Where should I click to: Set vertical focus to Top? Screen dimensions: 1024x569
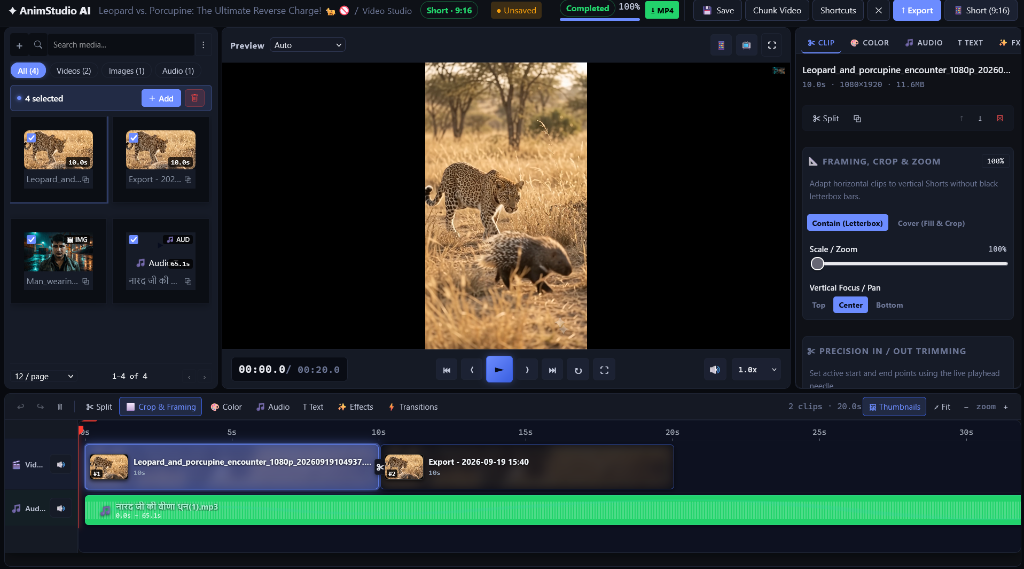(818, 305)
